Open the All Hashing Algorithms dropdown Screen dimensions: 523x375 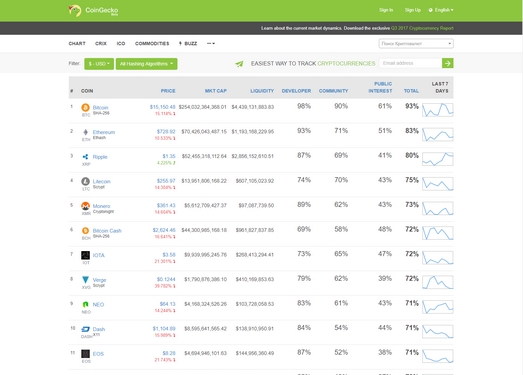pyautogui.click(x=146, y=64)
